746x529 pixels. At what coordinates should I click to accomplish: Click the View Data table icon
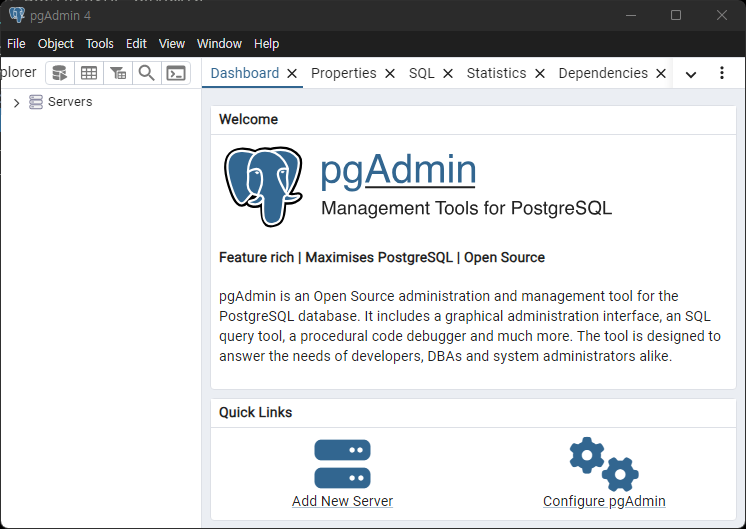[x=89, y=73]
